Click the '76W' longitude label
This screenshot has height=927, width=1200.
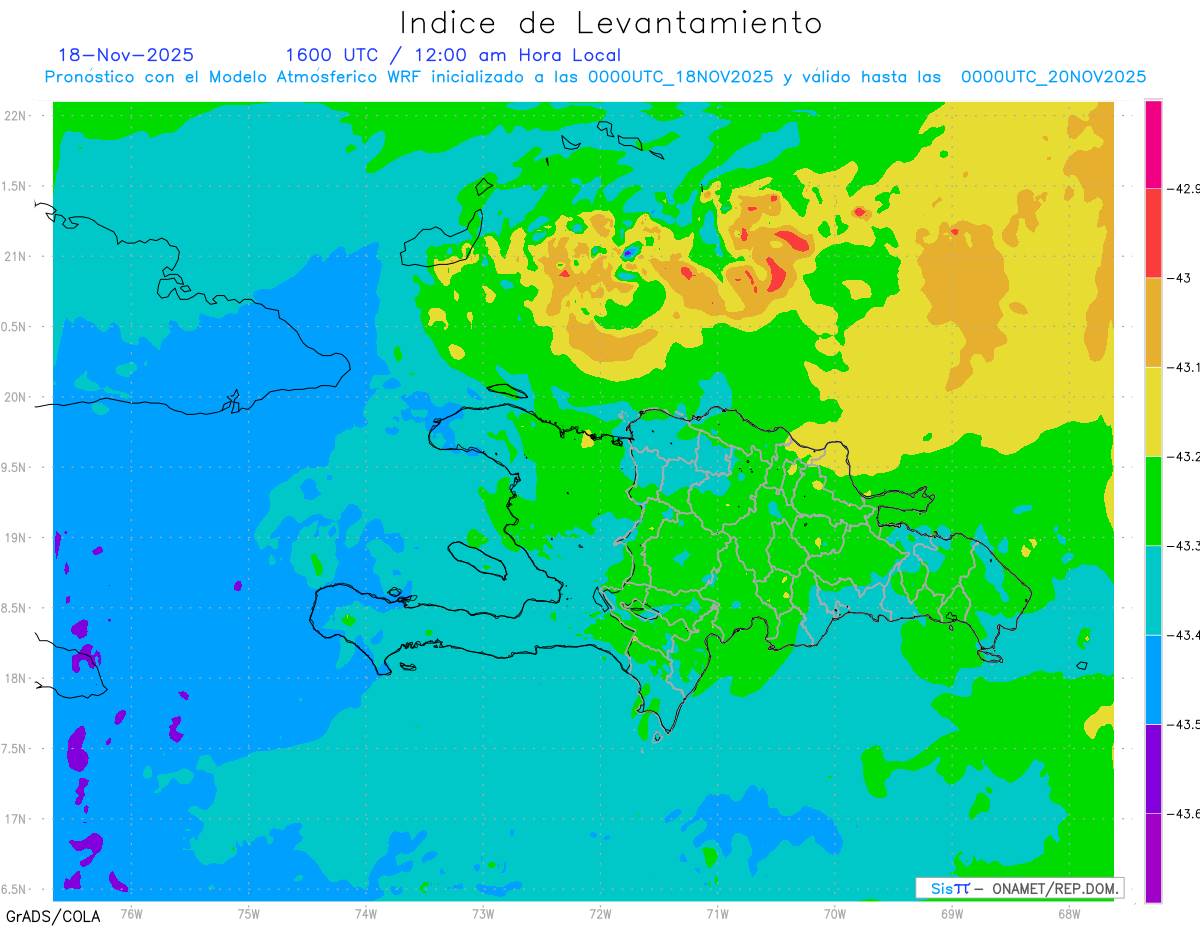click(x=131, y=913)
